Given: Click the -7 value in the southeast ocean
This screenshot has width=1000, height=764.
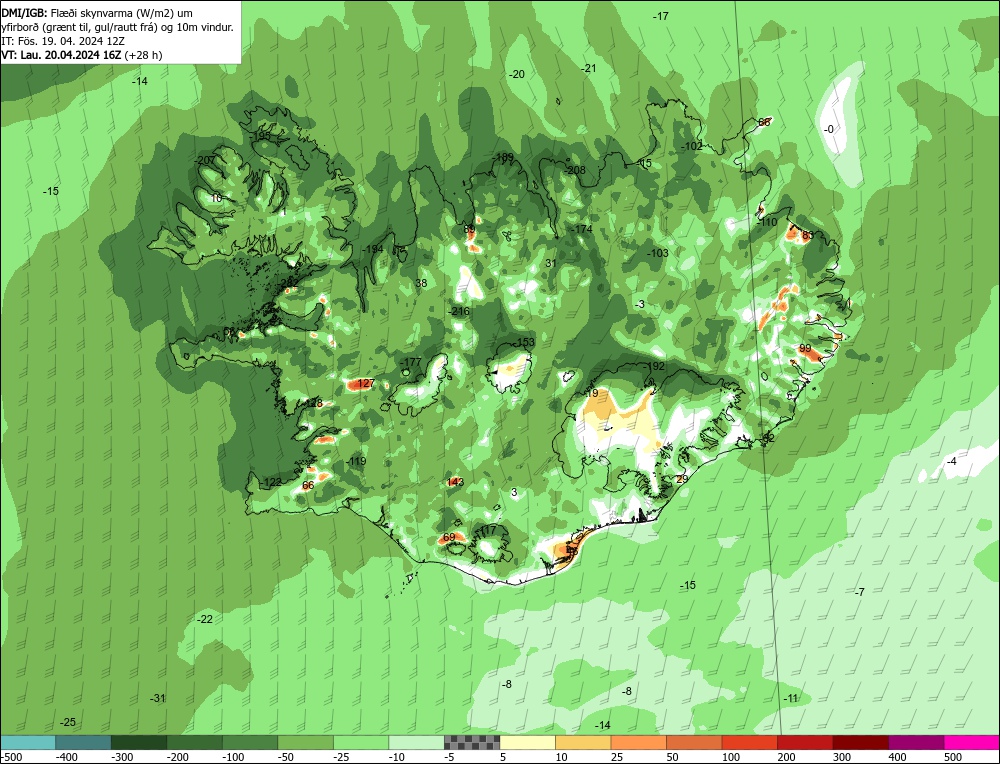Looking at the screenshot, I should tap(860, 592).
